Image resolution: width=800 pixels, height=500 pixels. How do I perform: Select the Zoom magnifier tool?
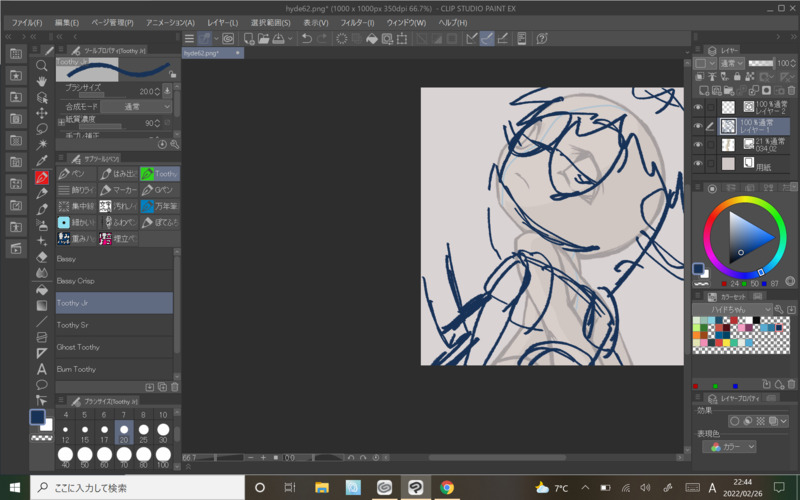point(42,65)
